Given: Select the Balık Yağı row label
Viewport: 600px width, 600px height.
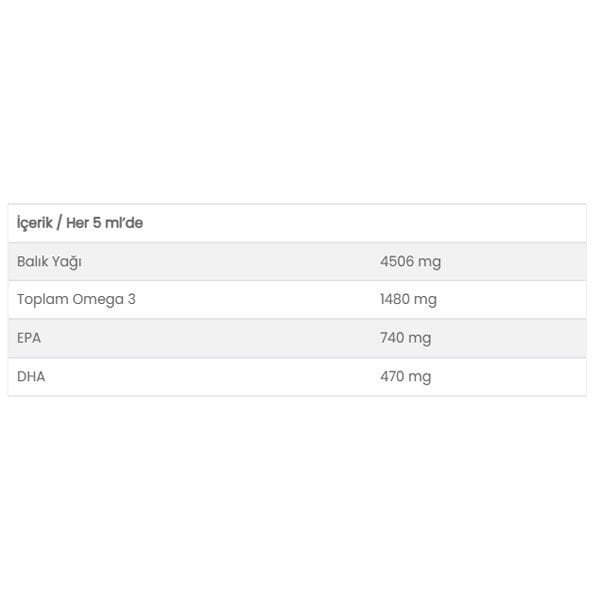Looking at the screenshot, I should pos(50,262).
